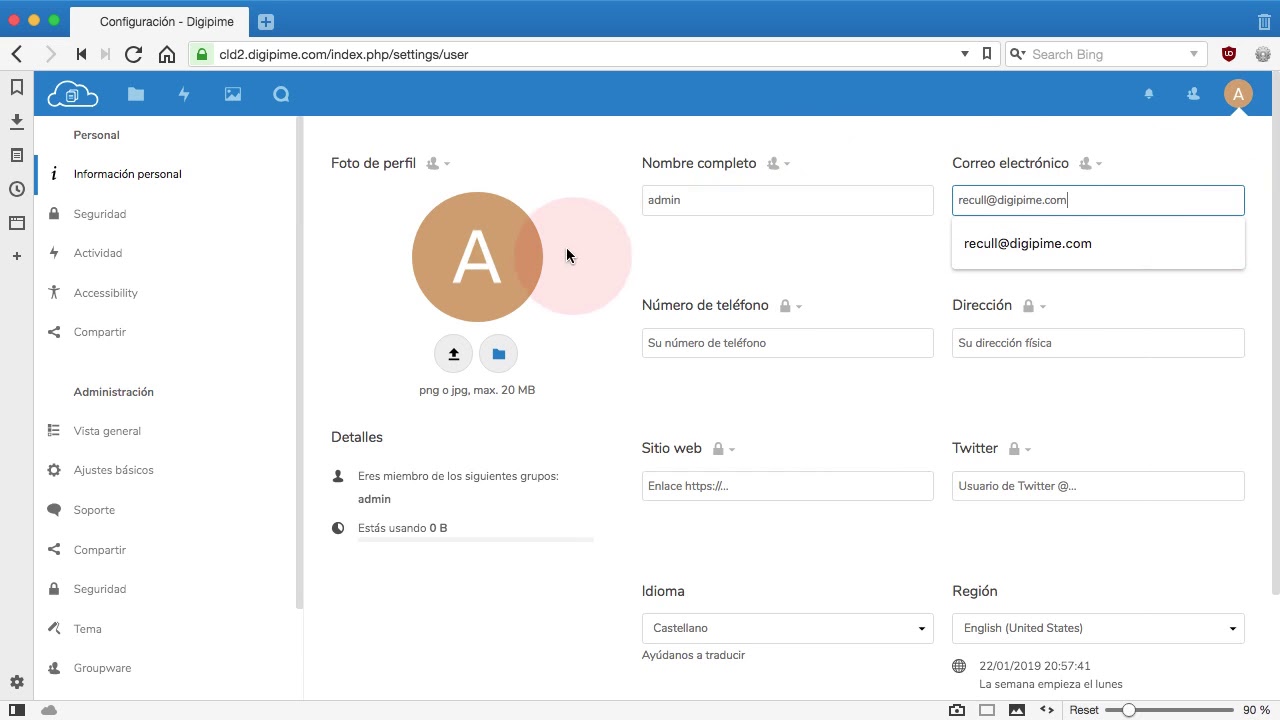
Task: Bookmark this page in address bar
Action: (987, 54)
